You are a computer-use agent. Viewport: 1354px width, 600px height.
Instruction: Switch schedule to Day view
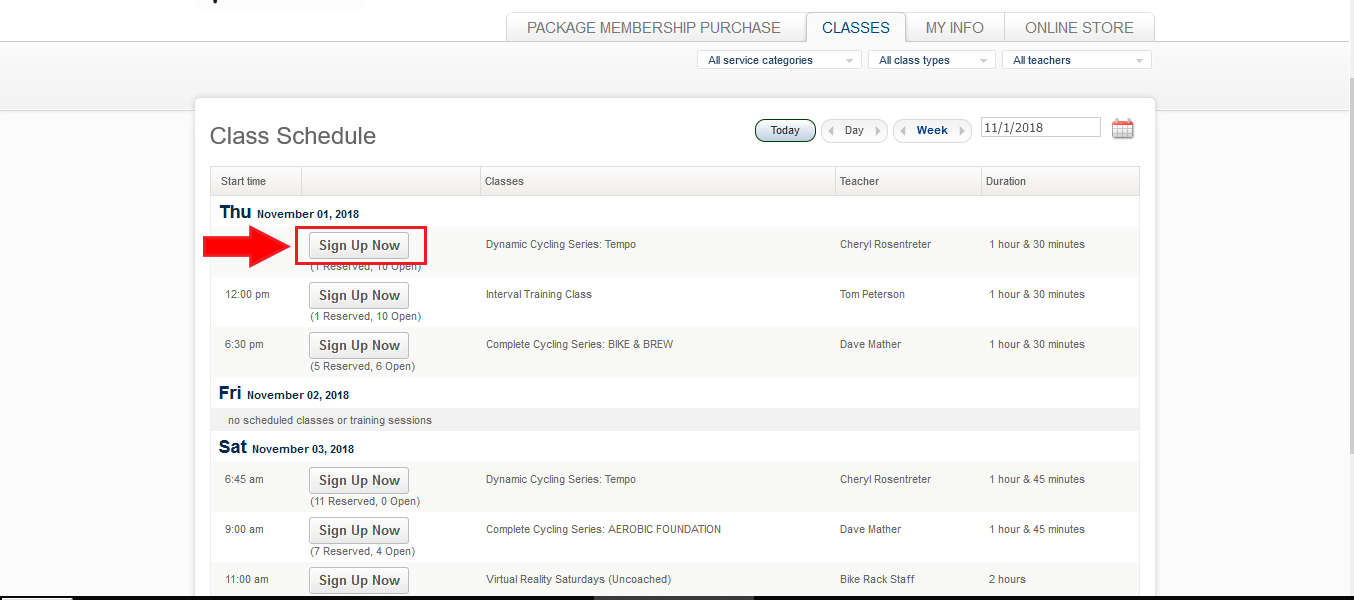pos(854,131)
